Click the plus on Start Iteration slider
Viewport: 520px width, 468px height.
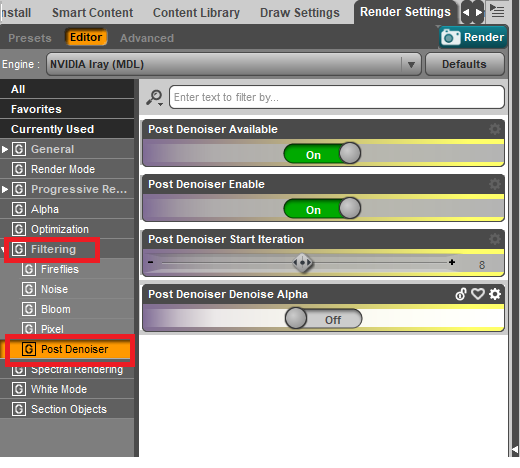click(452, 262)
